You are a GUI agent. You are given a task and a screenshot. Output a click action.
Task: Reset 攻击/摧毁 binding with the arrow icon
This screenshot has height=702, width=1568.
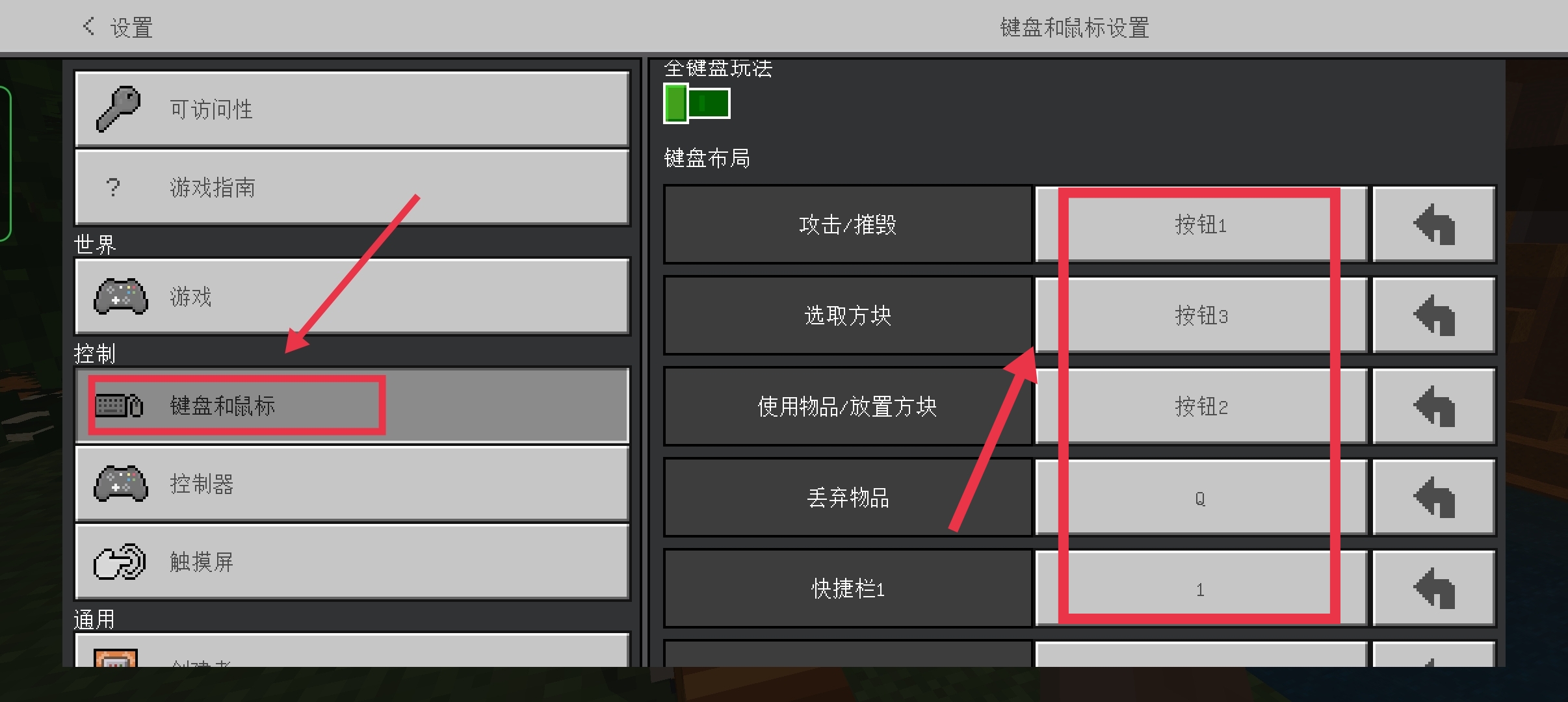coord(1434,224)
